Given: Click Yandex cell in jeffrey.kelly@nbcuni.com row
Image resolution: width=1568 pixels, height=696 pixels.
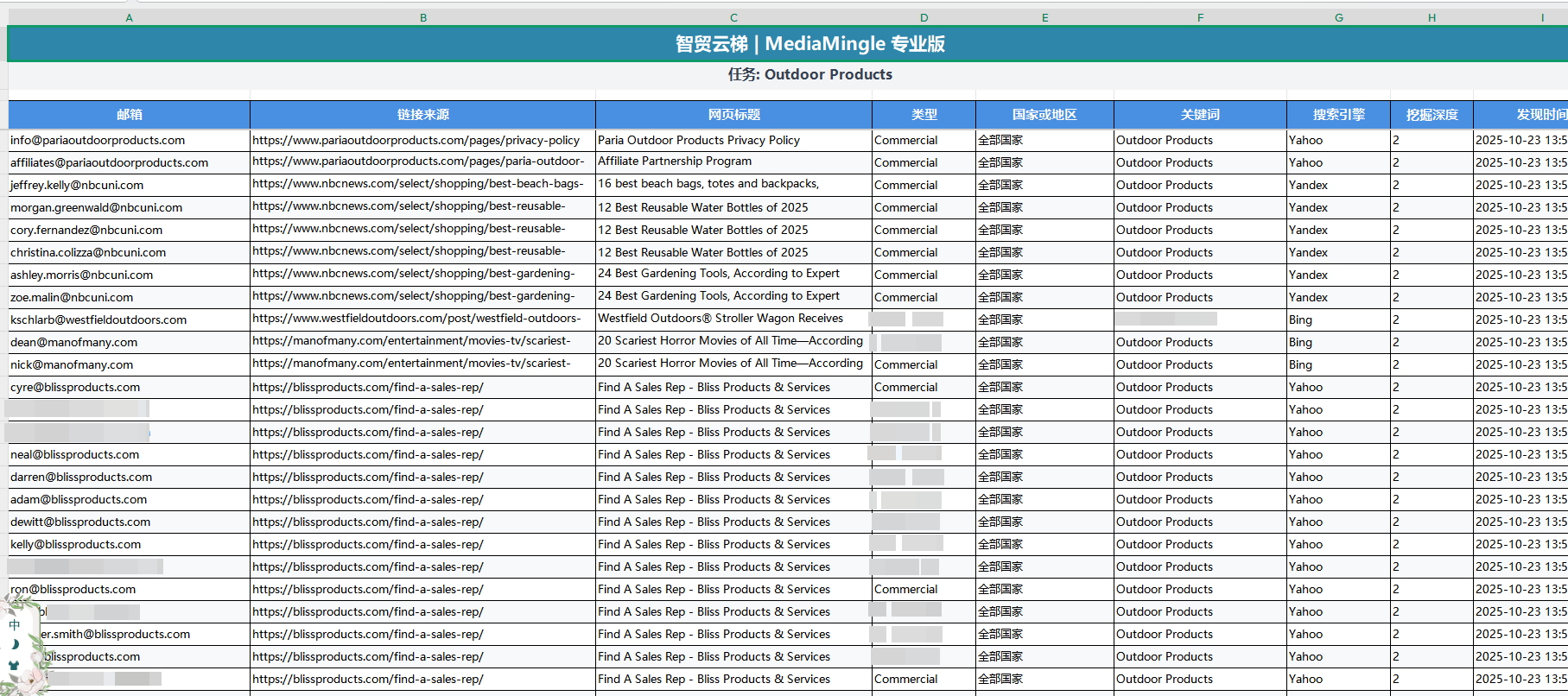Looking at the screenshot, I should tap(1339, 185).
